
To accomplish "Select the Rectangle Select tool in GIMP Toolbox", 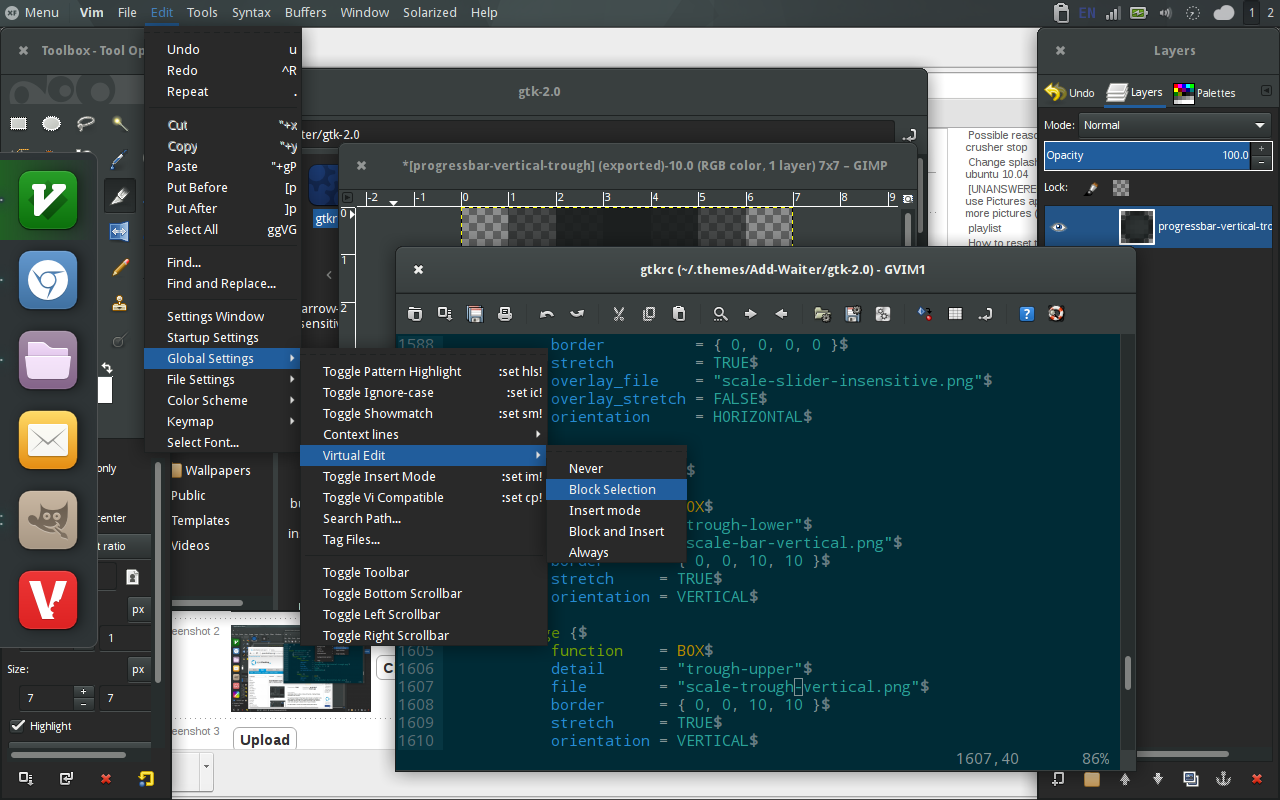I will [x=18, y=124].
